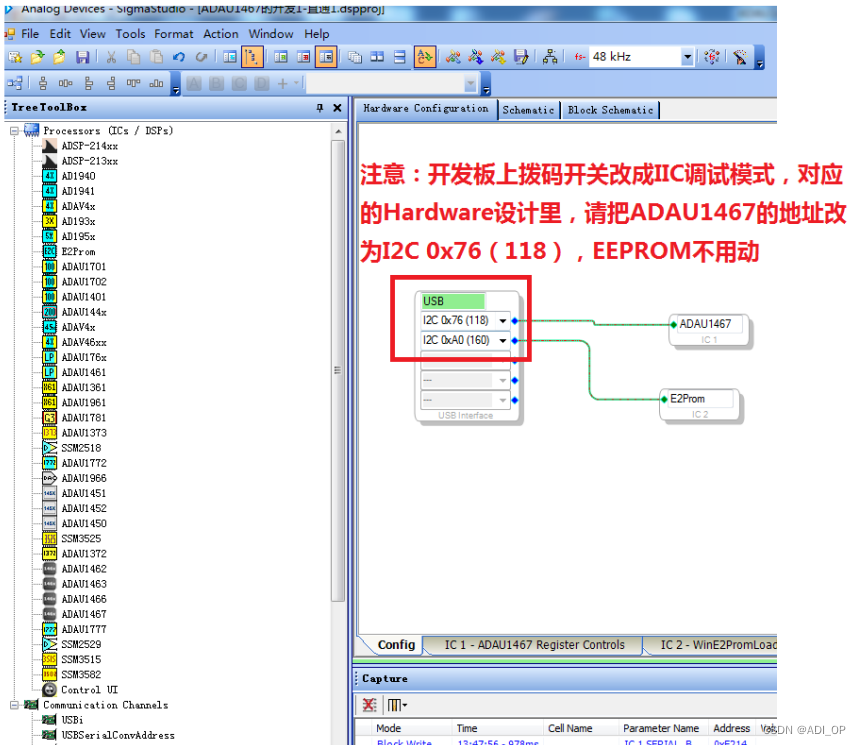Click the Redo icon on the toolbar
The width and height of the screenshot is (861, 745).
pyautogui.click(x=199, y=57)
